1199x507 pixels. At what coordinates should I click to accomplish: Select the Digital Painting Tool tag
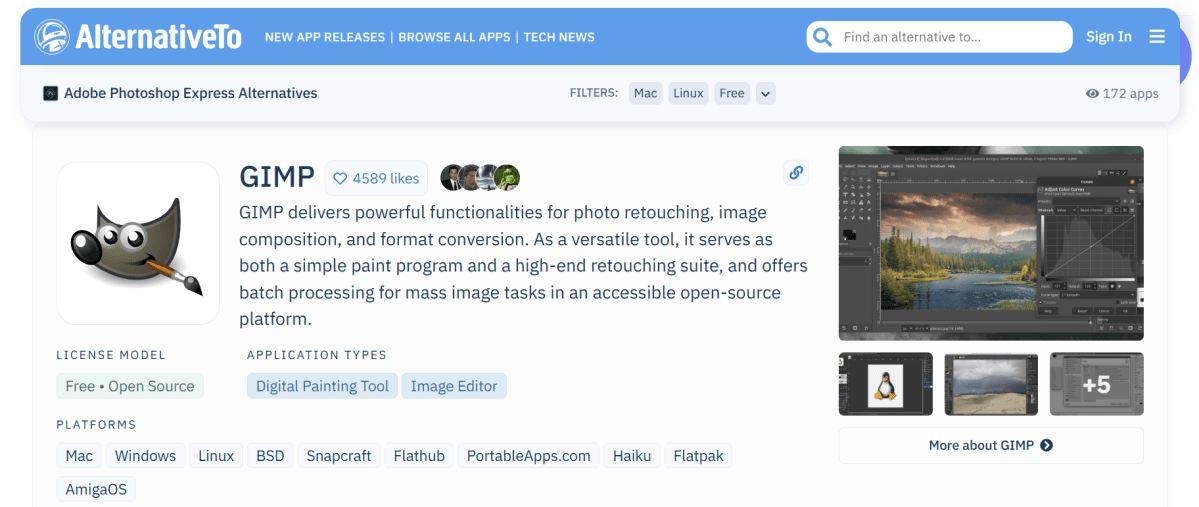pyautogui.click(x=322, y=386)
